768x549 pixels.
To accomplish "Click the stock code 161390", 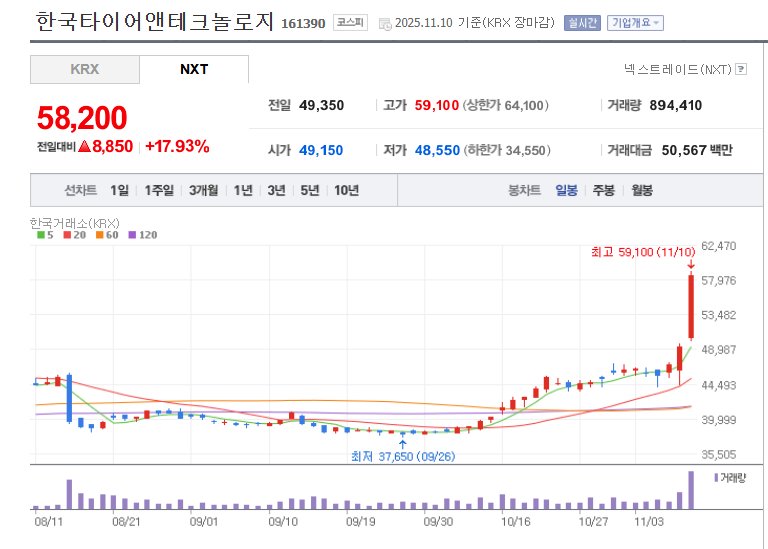I will pos(303,24).
